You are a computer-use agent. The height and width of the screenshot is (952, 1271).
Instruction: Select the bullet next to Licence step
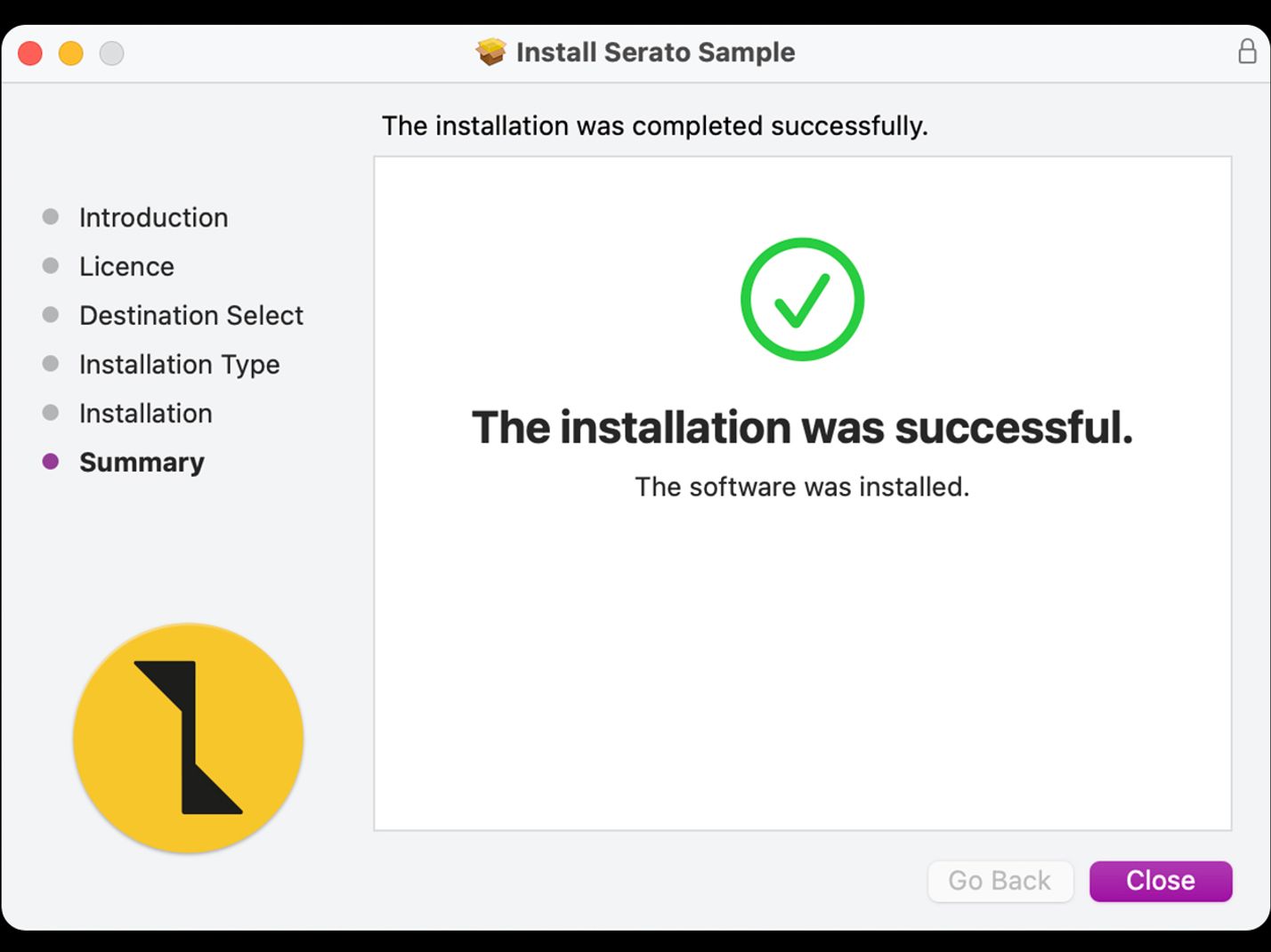click(x=49, y=265)
